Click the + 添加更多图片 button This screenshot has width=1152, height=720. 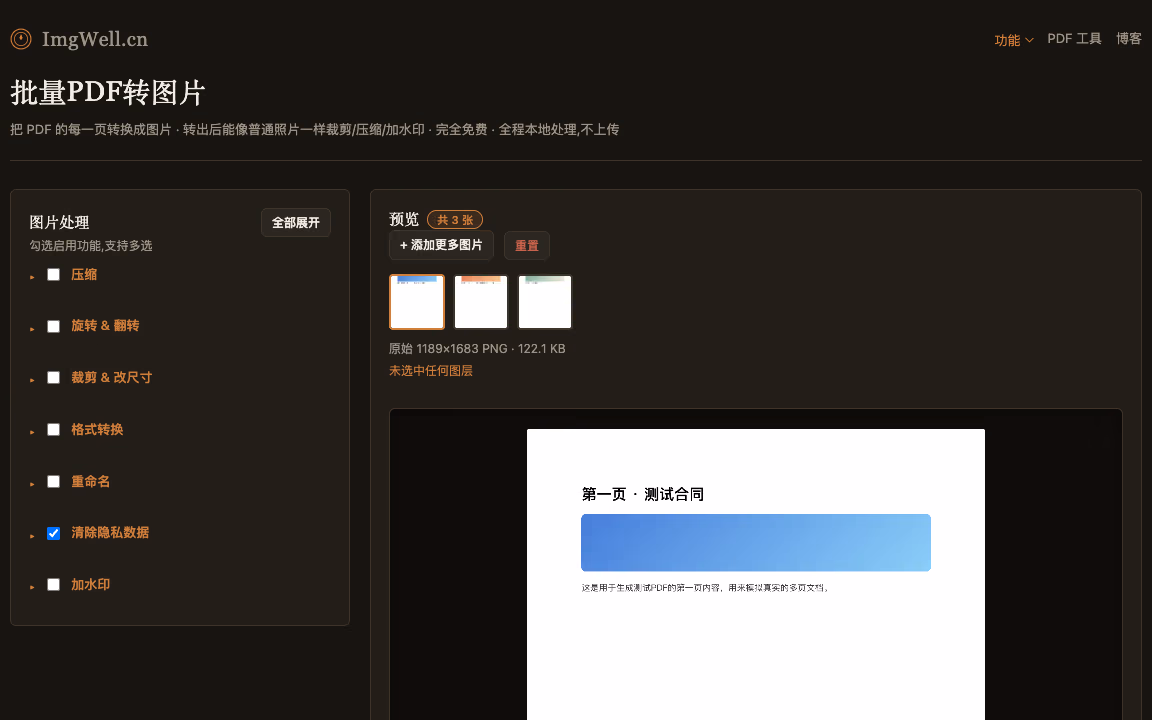[x=441, y=245]
